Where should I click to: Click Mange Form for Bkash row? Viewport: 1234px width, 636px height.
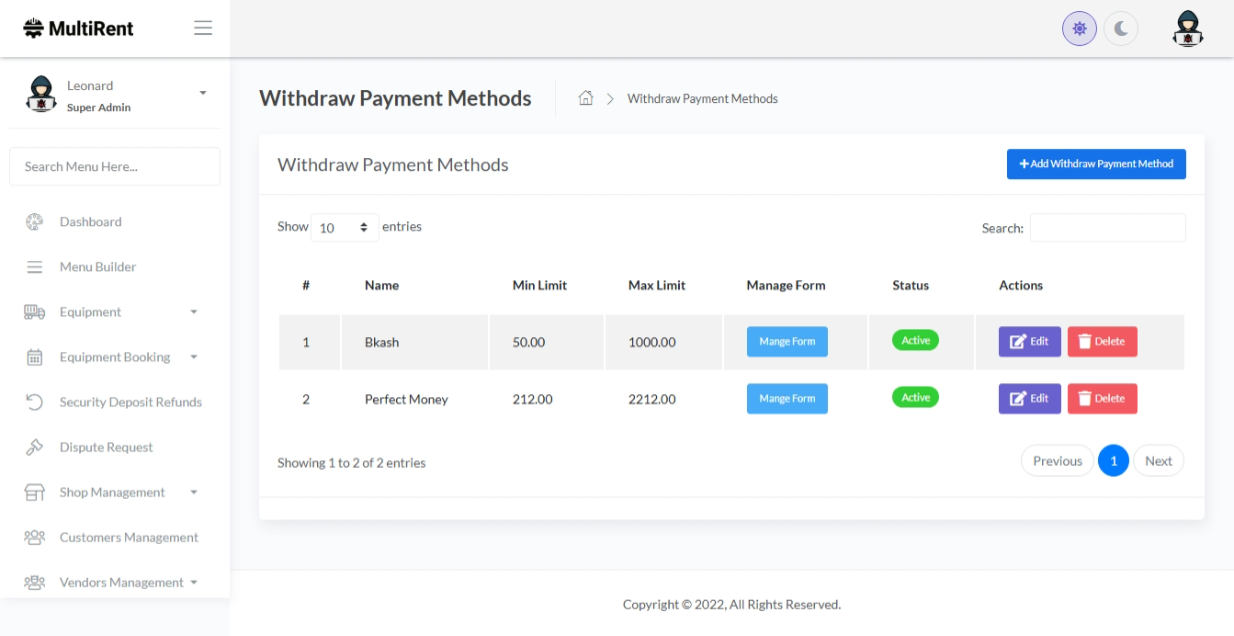tap(787, 342)
